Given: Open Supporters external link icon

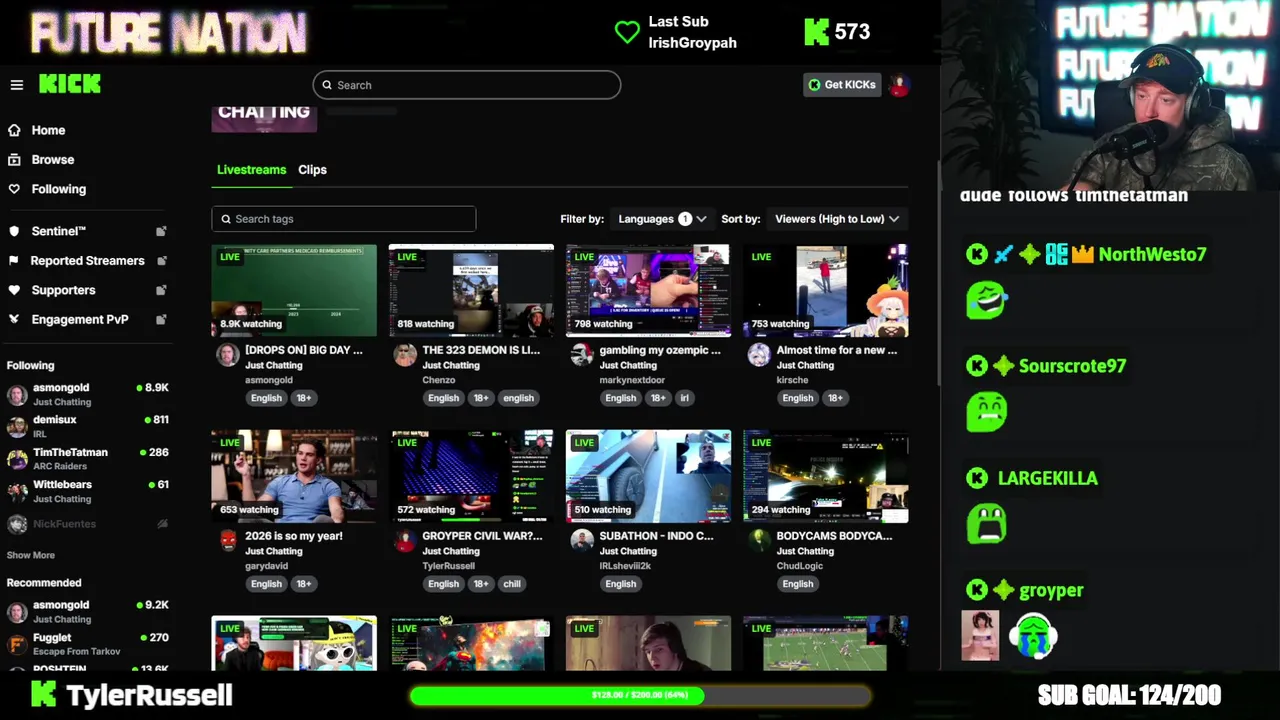Looking at the screenshot, I should (161, 290).
